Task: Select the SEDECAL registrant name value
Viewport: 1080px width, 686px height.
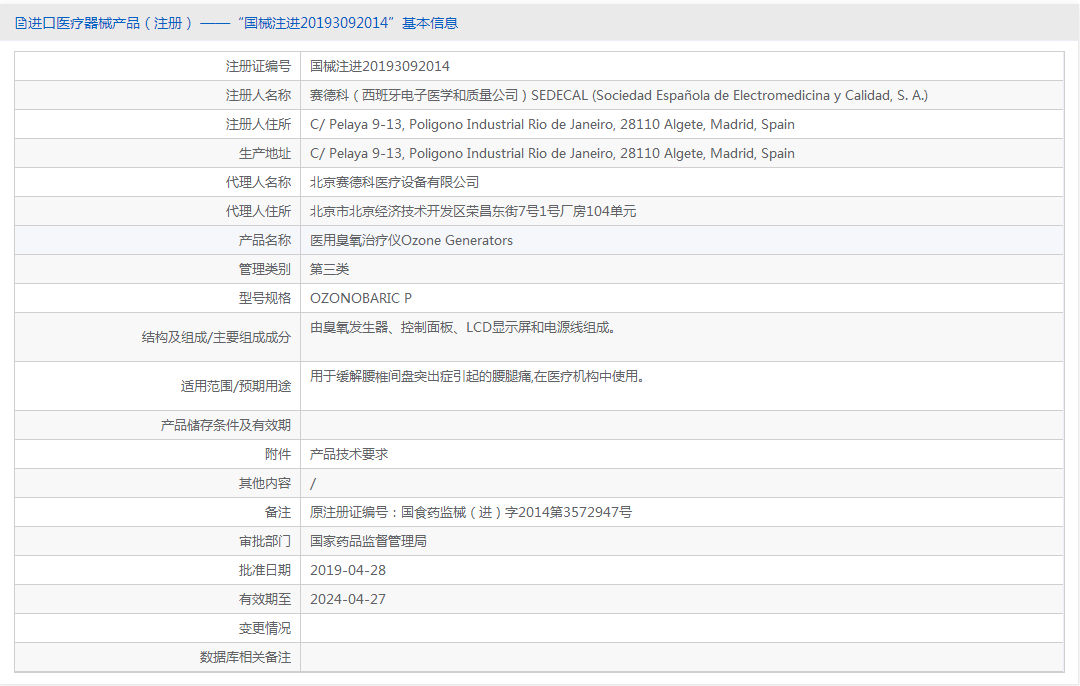Action: [619, 95]
